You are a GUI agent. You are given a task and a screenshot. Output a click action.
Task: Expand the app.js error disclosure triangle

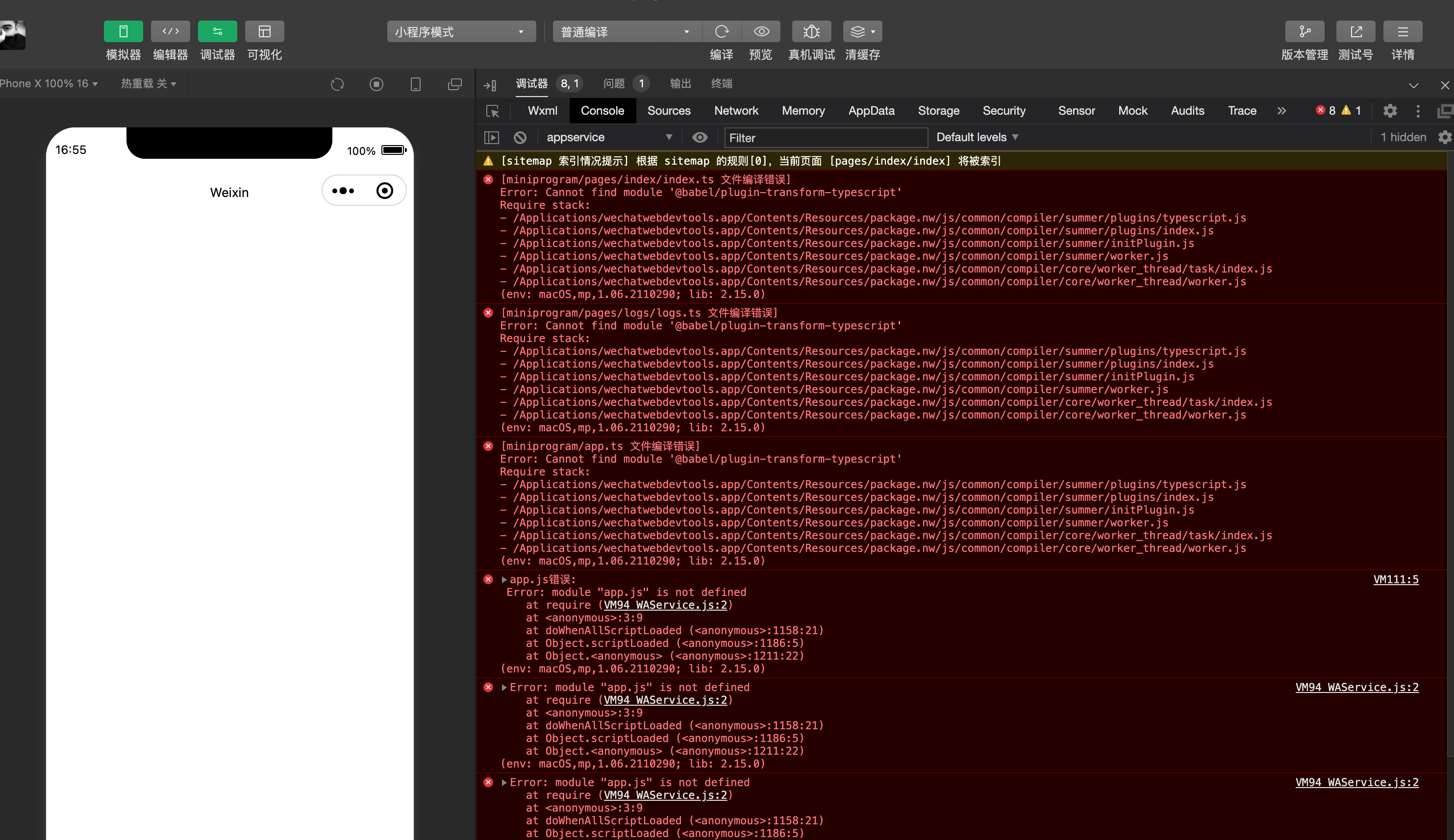[504, 579]
